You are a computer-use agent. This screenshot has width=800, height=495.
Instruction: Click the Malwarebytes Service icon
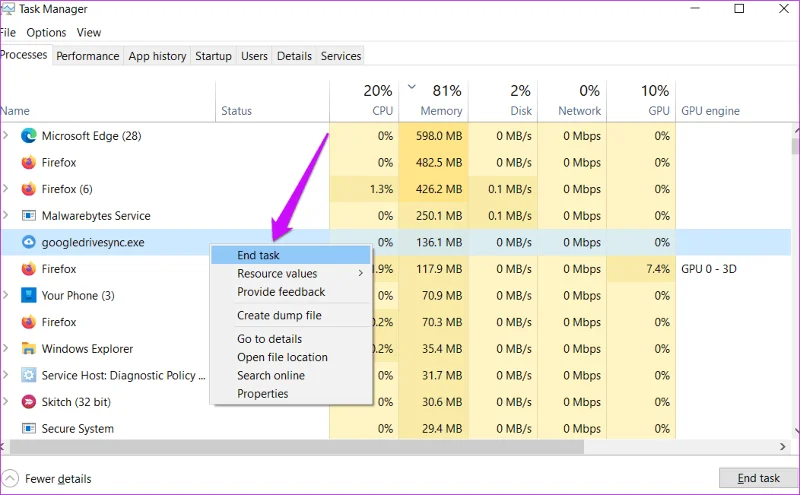pos(29,215)
